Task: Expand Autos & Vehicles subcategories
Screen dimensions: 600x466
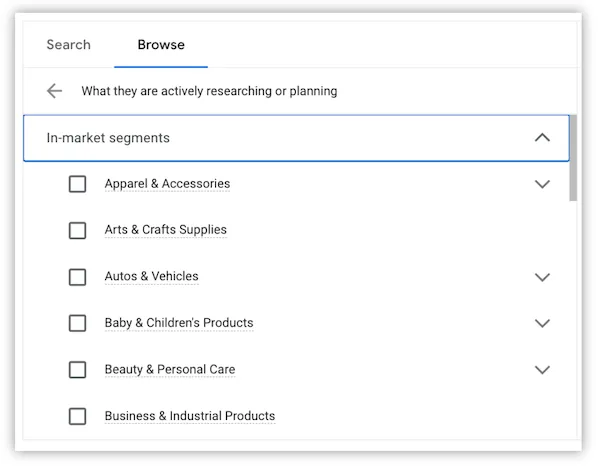Action: tap(542, 277)
